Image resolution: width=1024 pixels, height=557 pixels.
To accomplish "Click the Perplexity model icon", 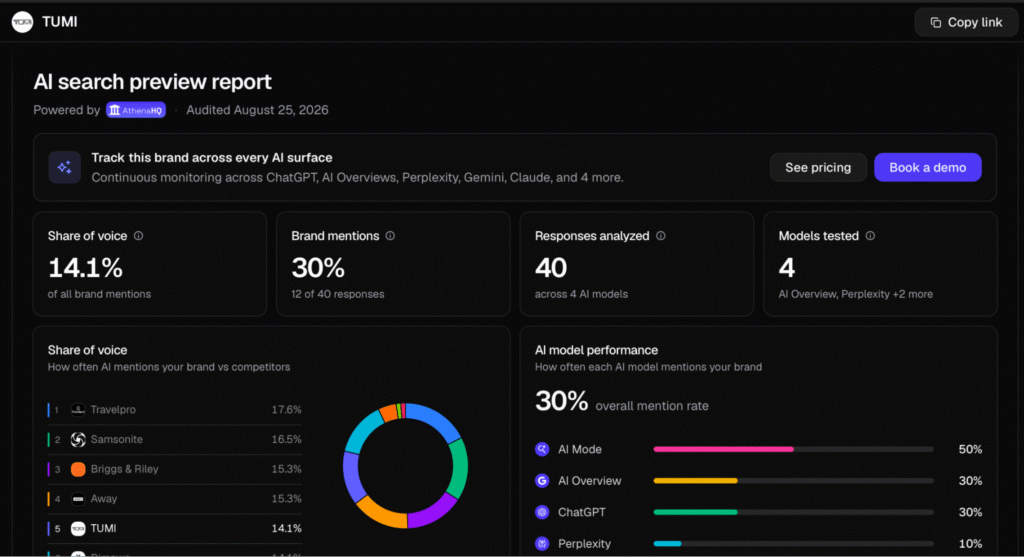I will coord(542,543).
